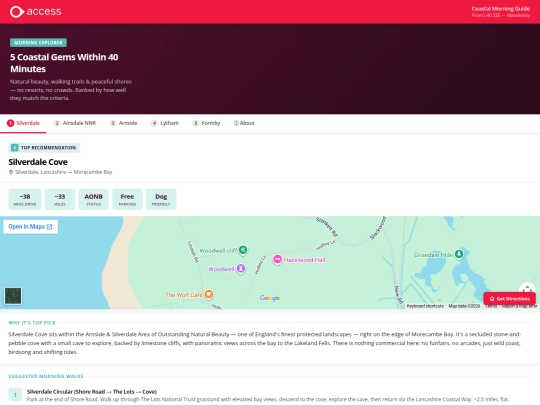540x405 pixels.
Task: Click The Wolf Cafe map marker
Action: coord(209,294)
